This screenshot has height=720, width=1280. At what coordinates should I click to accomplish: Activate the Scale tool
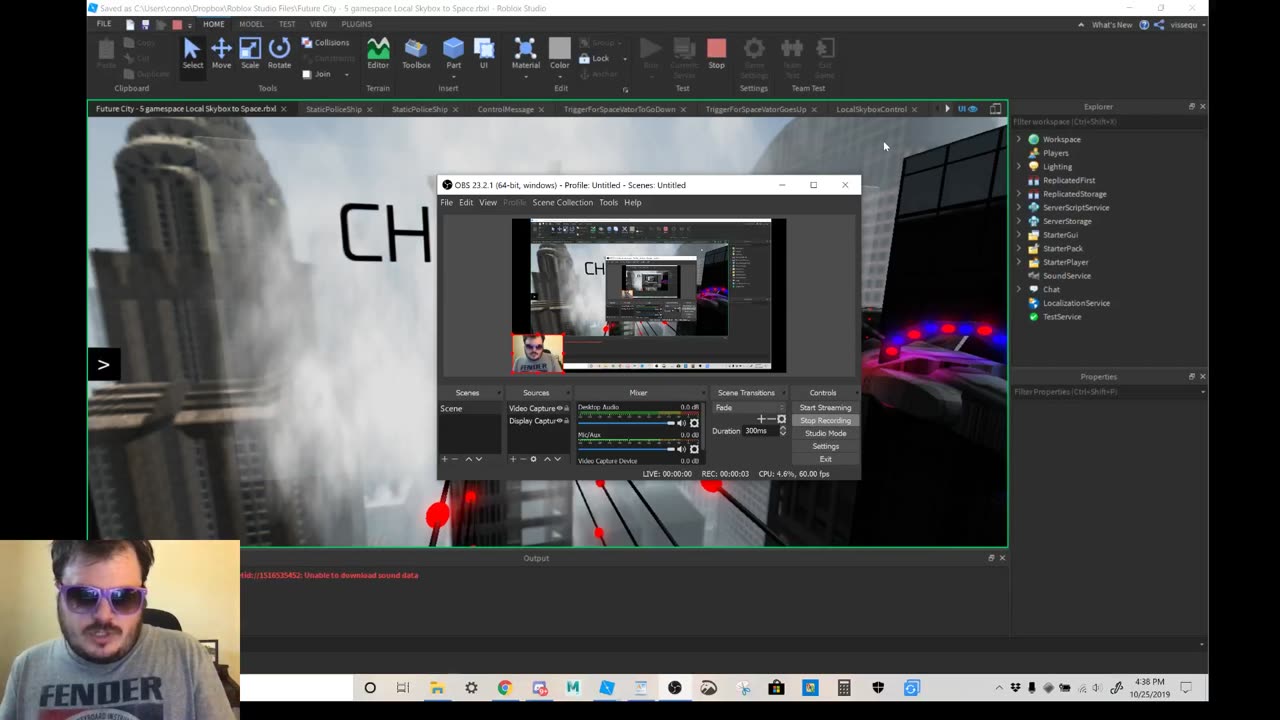point(250,53)
